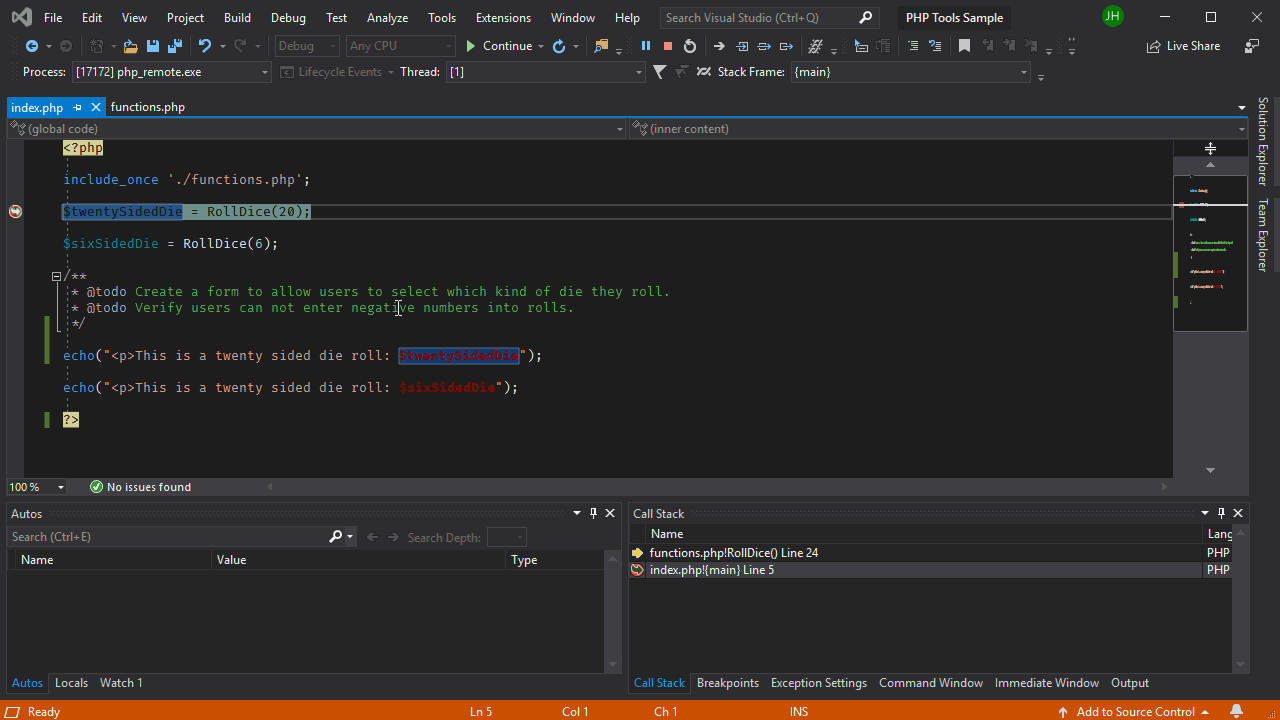This screenshot has height=720, width=1280.
Task: Open the Debug configuration dropdown
Action: 307,46
